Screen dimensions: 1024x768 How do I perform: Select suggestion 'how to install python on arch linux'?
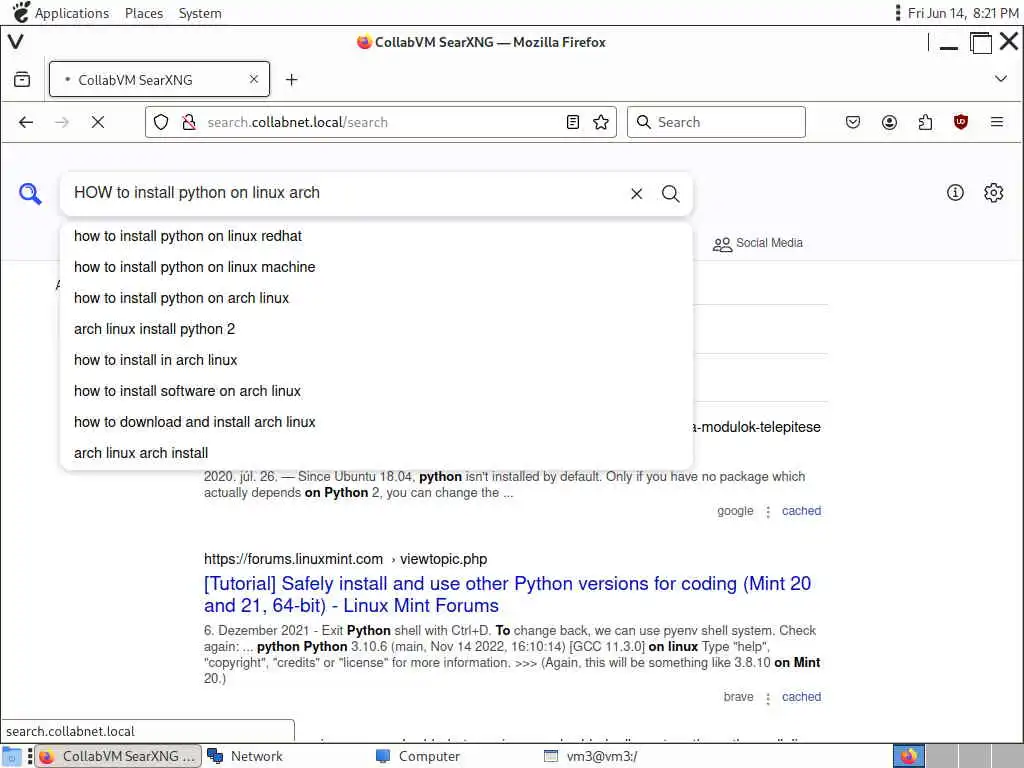376,298
